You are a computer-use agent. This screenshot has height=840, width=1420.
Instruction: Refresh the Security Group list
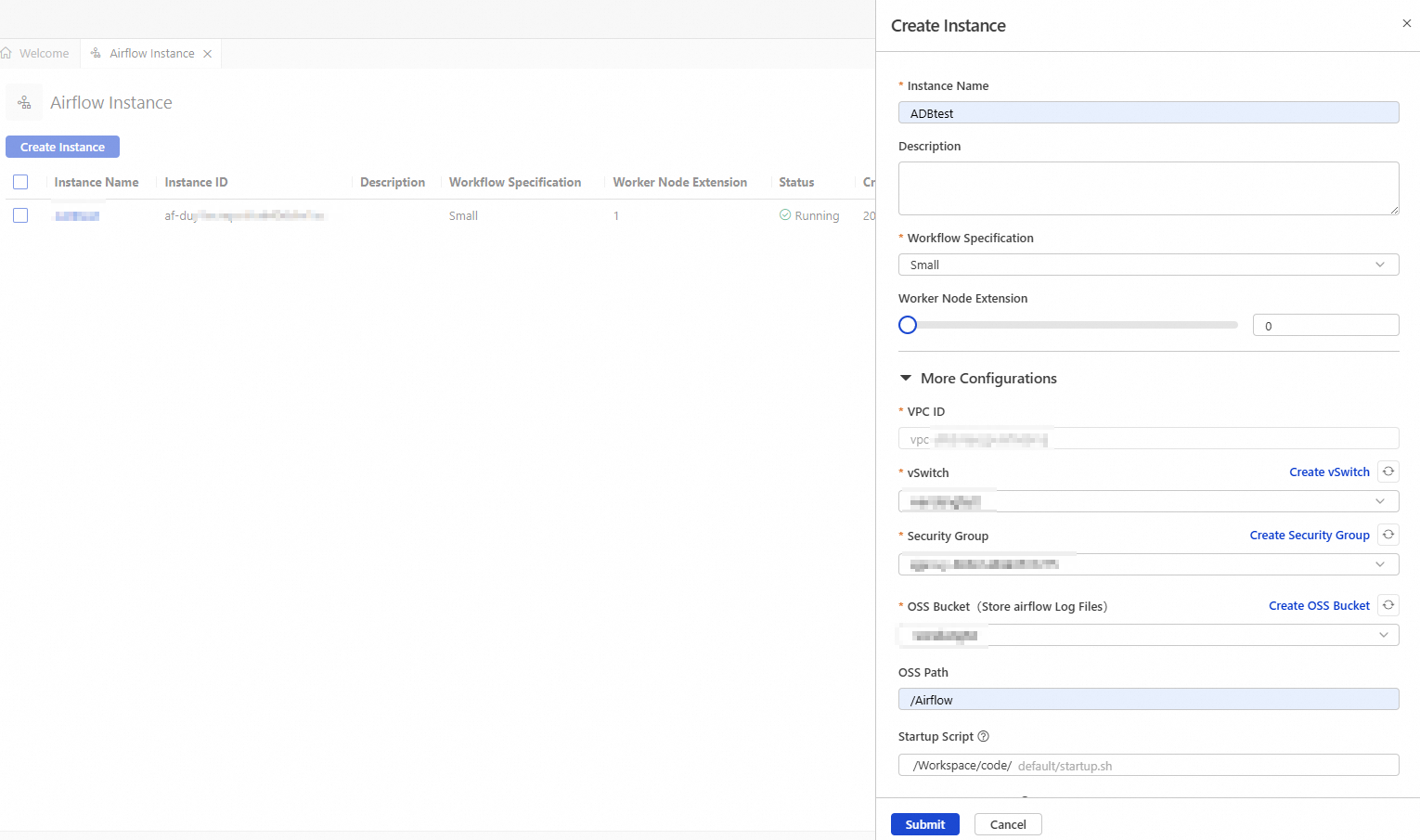coord(1388,535)
